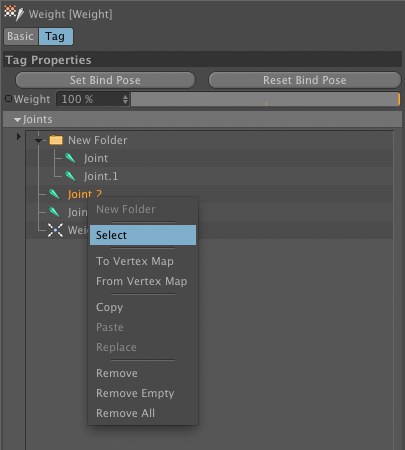The width and height of the screenshot is (405, 450).
Task: Choose Remove Empty from context menu
Action: click(135, 393)
